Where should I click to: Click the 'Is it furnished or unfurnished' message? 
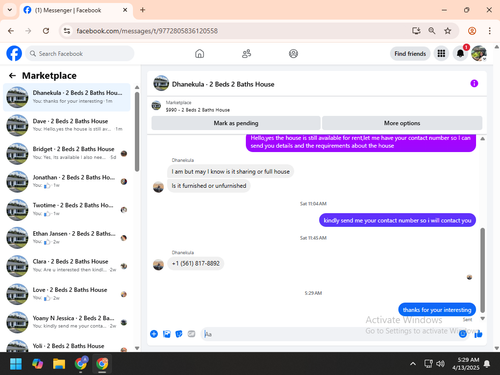209,186
